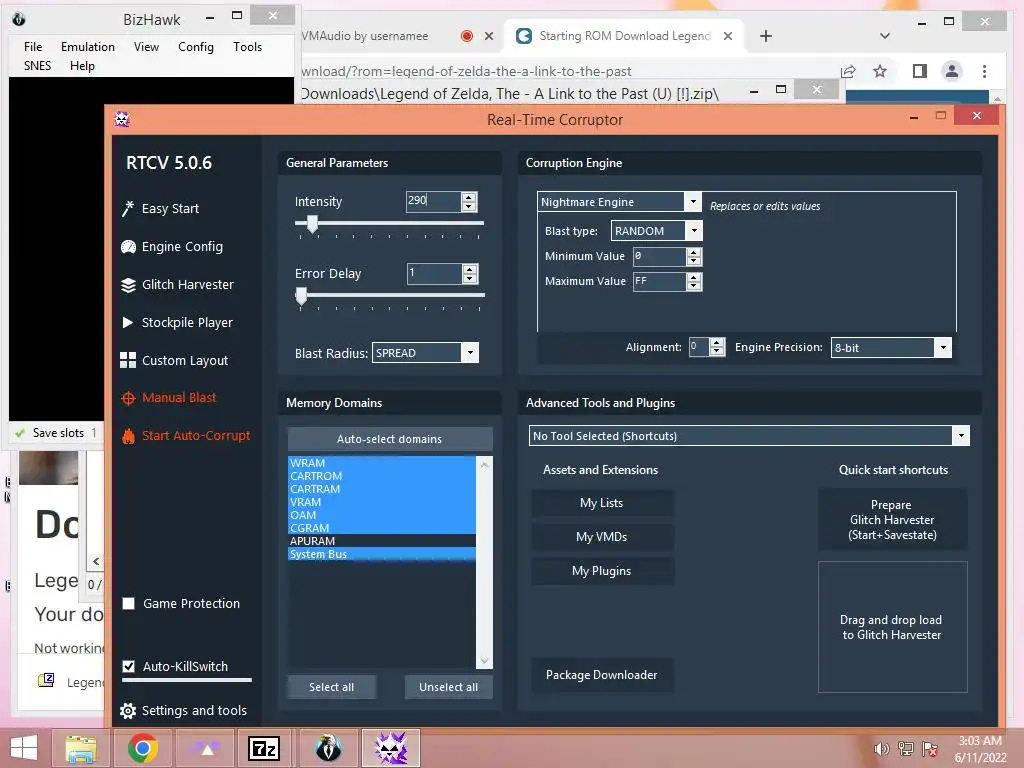Open BizHawk from taskbar
The width and height of the screenshot is (1024, 768).
pos(328,748)
